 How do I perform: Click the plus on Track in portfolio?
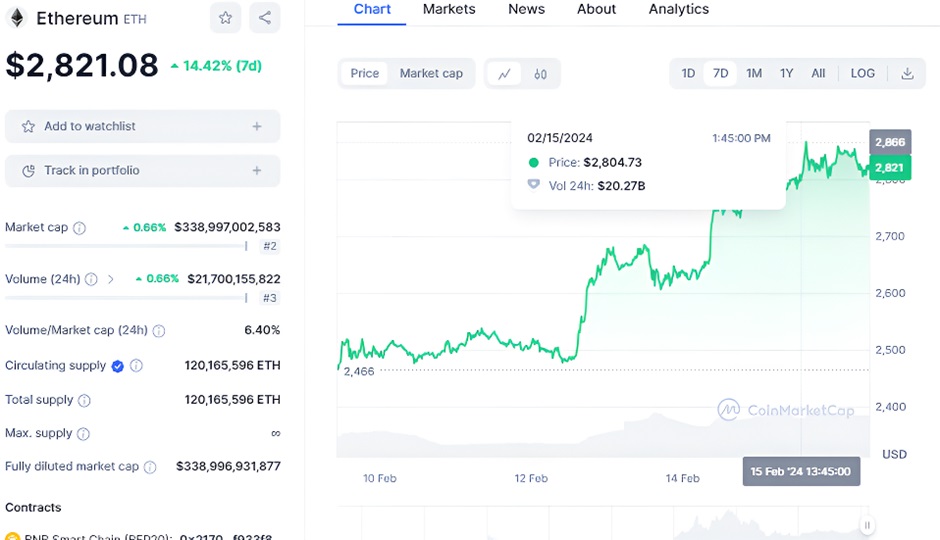[257, 171]
